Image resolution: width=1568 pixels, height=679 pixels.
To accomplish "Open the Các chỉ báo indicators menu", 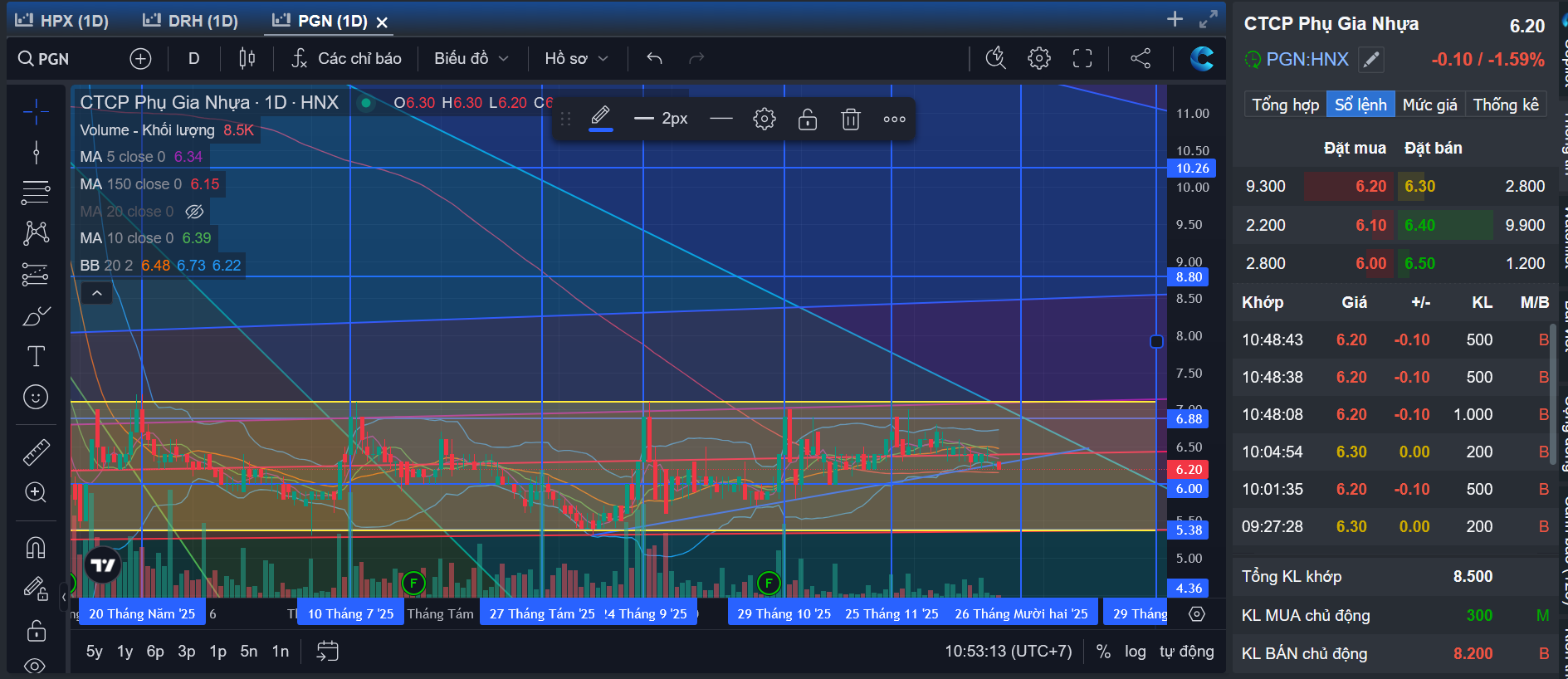I will (347, 59).
